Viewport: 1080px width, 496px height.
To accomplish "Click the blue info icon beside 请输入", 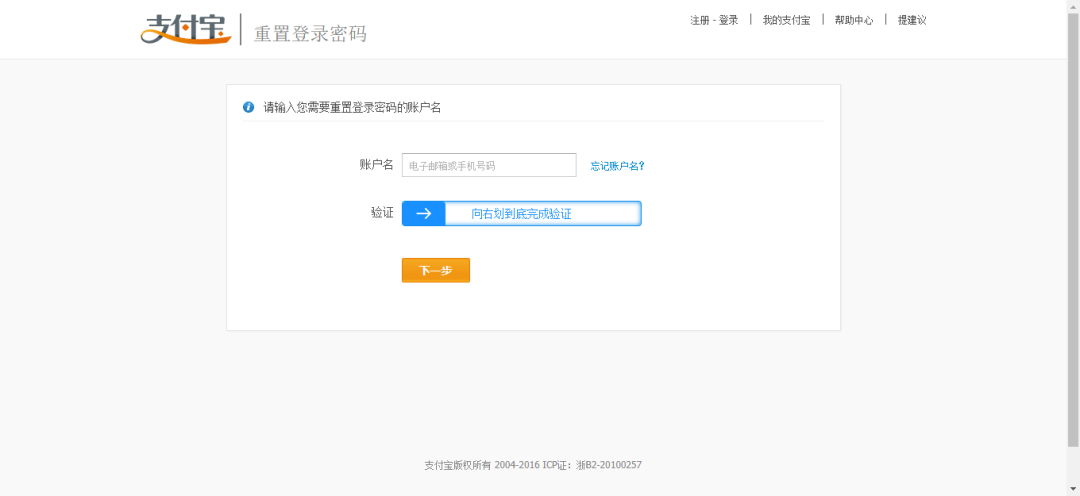I will (249, 107).
